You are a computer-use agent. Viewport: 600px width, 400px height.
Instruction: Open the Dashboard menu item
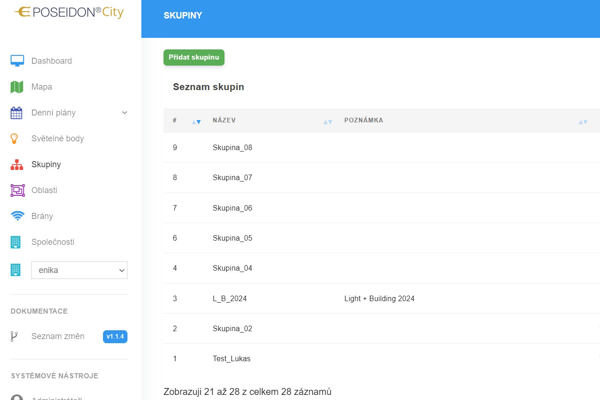click(x=52, y=61)
